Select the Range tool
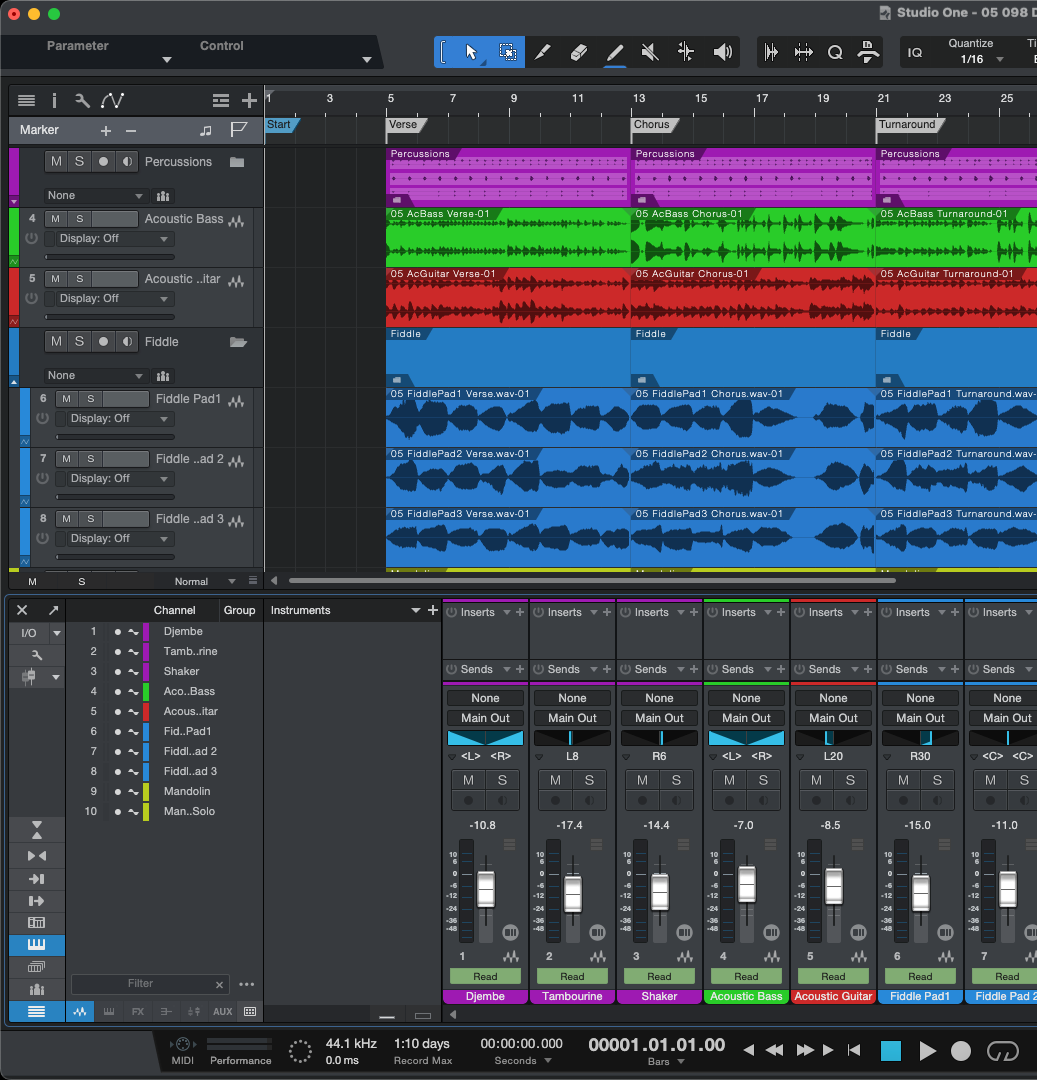 507,52
